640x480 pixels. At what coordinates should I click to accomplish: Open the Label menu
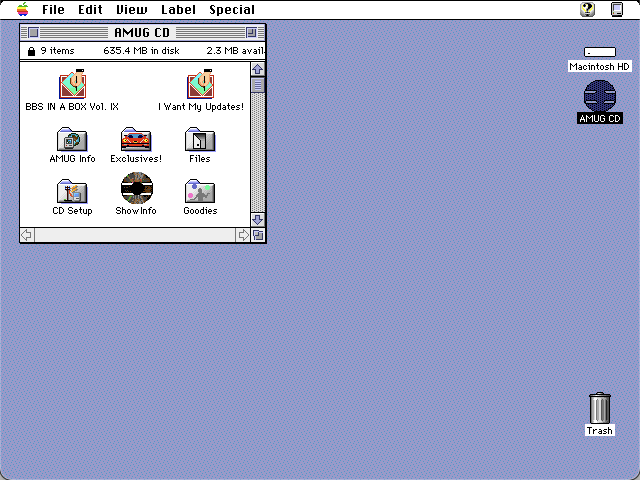coord(178,9)
